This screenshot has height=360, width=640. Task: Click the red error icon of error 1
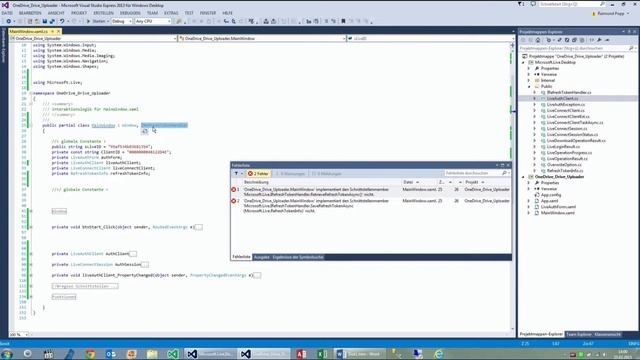click(234, 189)
